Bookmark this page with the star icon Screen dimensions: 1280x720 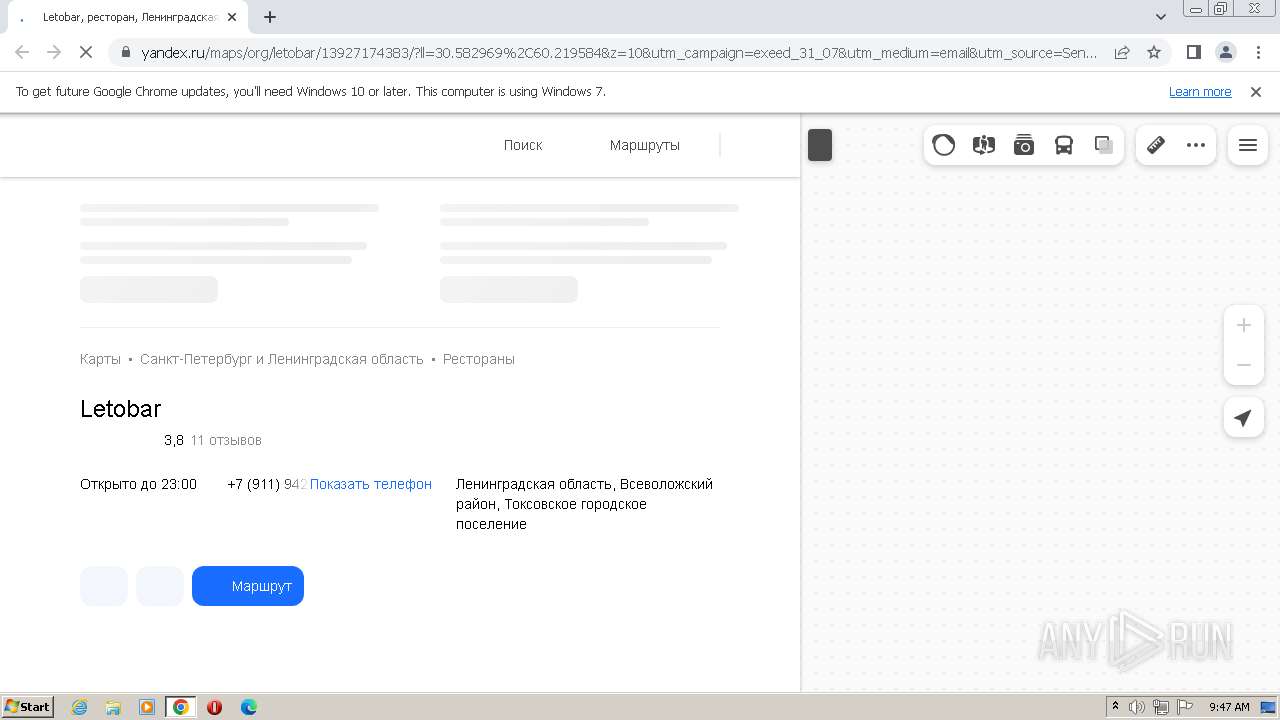tap(1154, 52)
